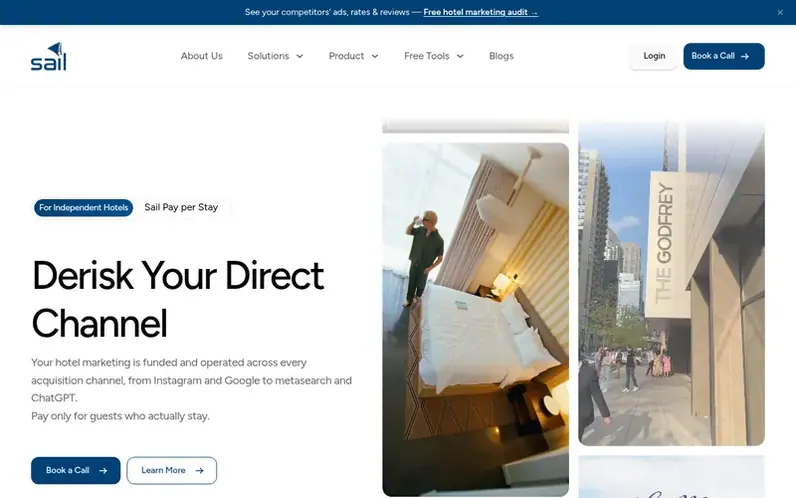Image resolution: width=796 pixels, height=498 pixels.
Task: Click the Sail logo in header
Action: (48, 56)
